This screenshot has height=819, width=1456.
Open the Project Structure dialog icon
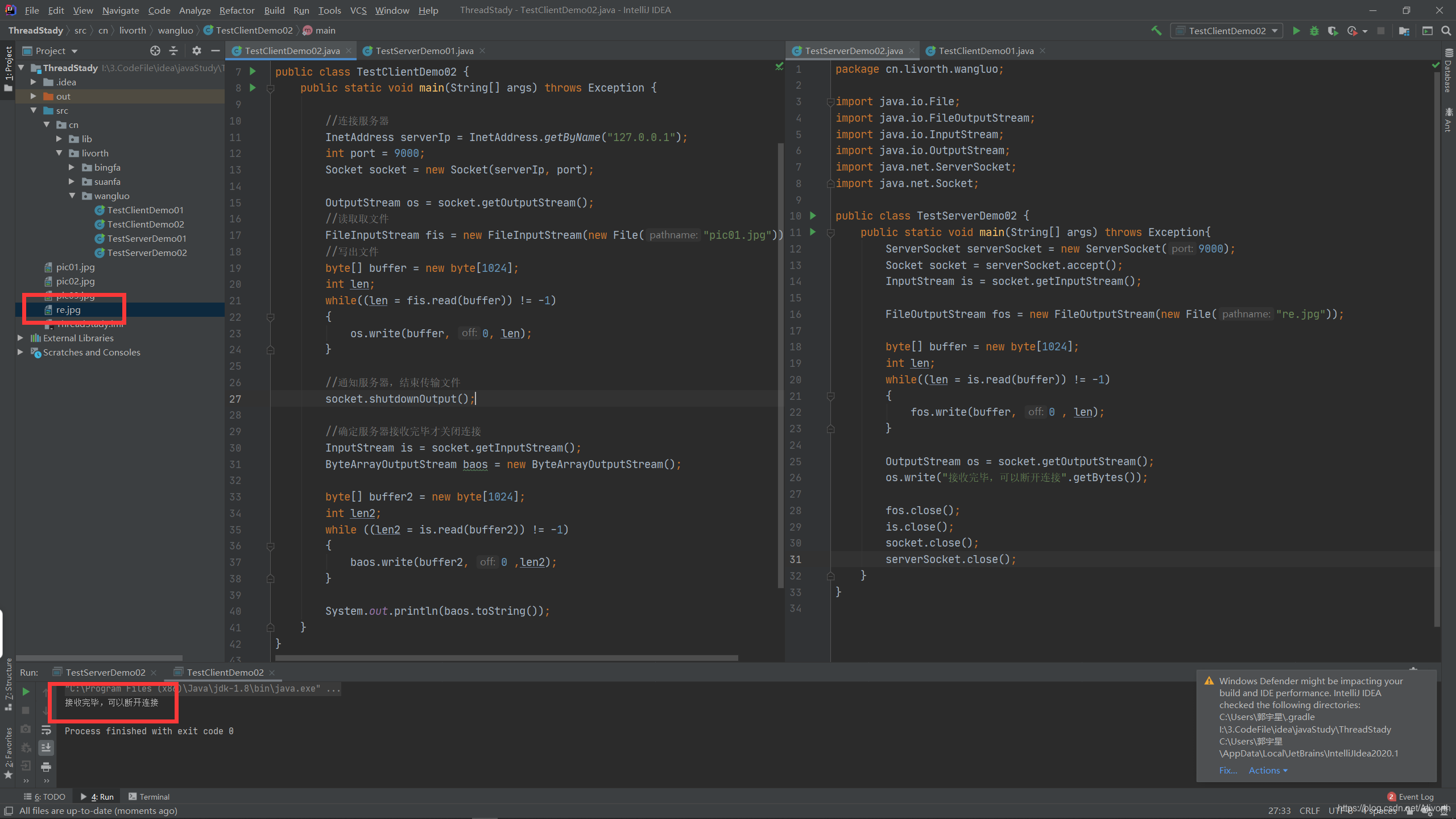pyautogui.click(x=1404, y=31)
